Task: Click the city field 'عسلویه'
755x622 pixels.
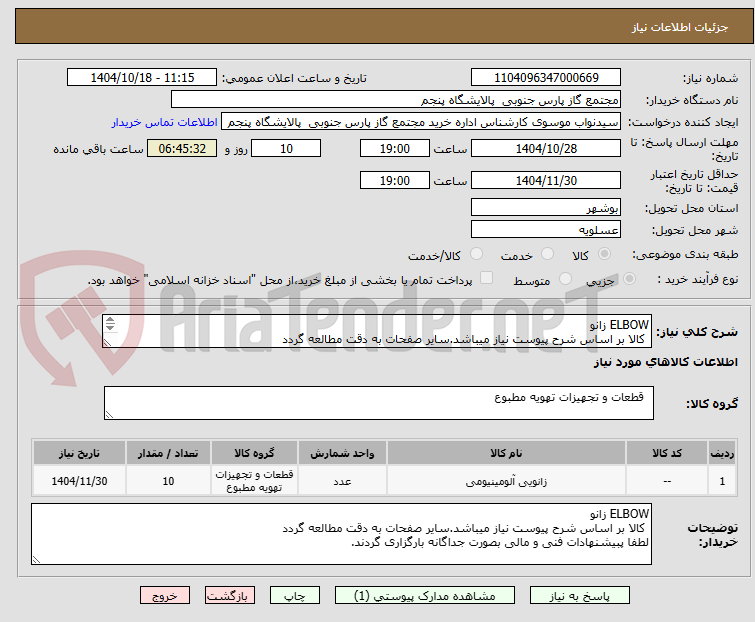Action: click(546, 230)
